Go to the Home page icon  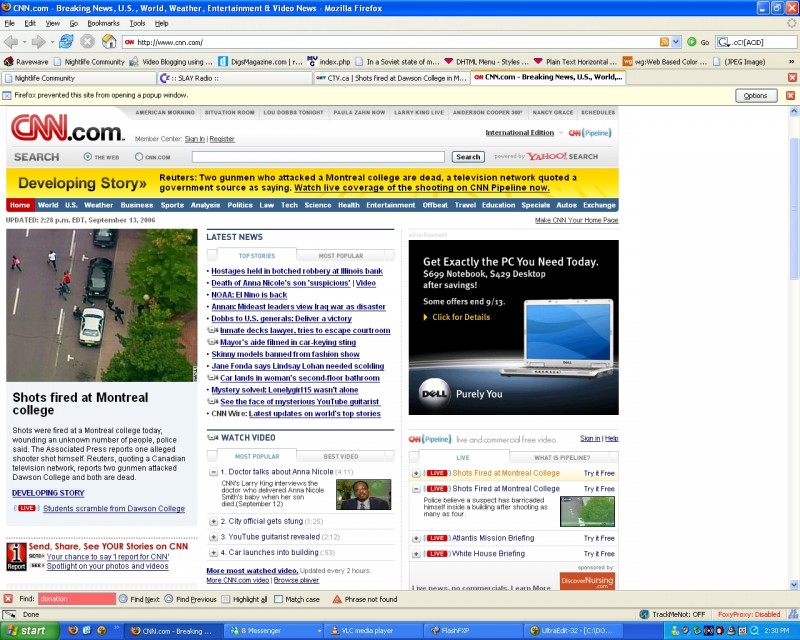pos(109,41)
